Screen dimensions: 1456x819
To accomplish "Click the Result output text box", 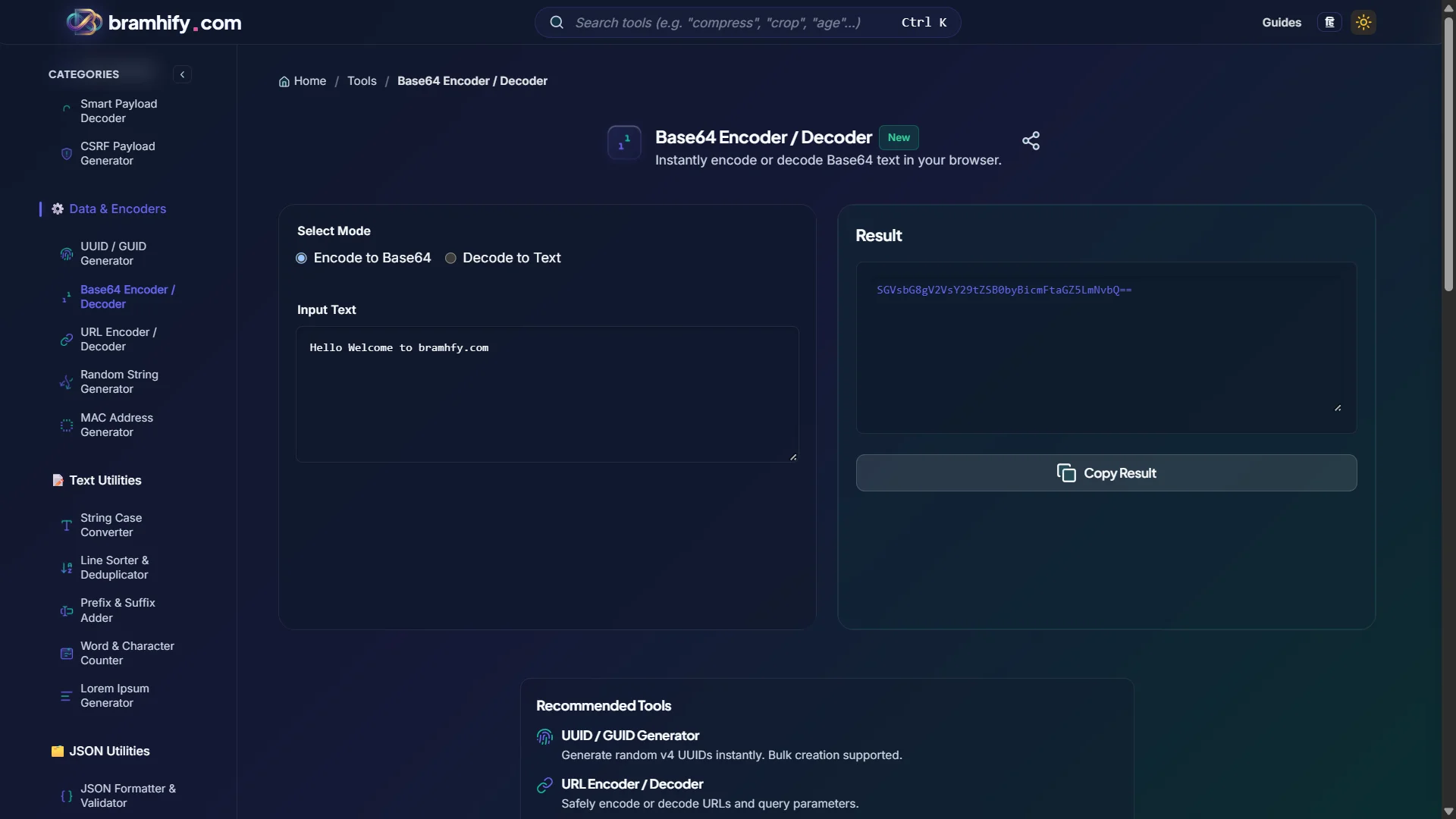I will pos(1106,348).
